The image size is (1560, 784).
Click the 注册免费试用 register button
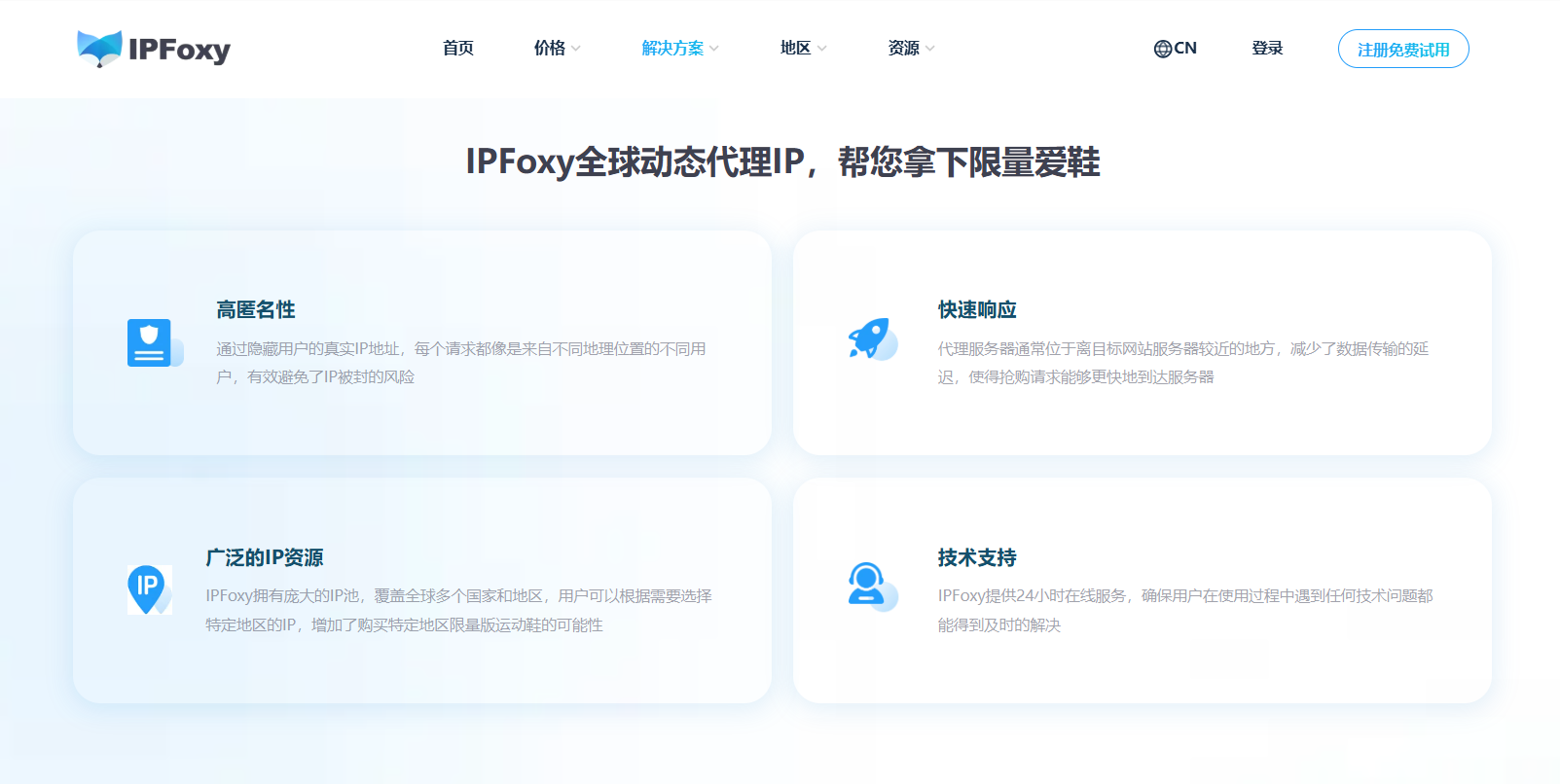point(1403,49)
